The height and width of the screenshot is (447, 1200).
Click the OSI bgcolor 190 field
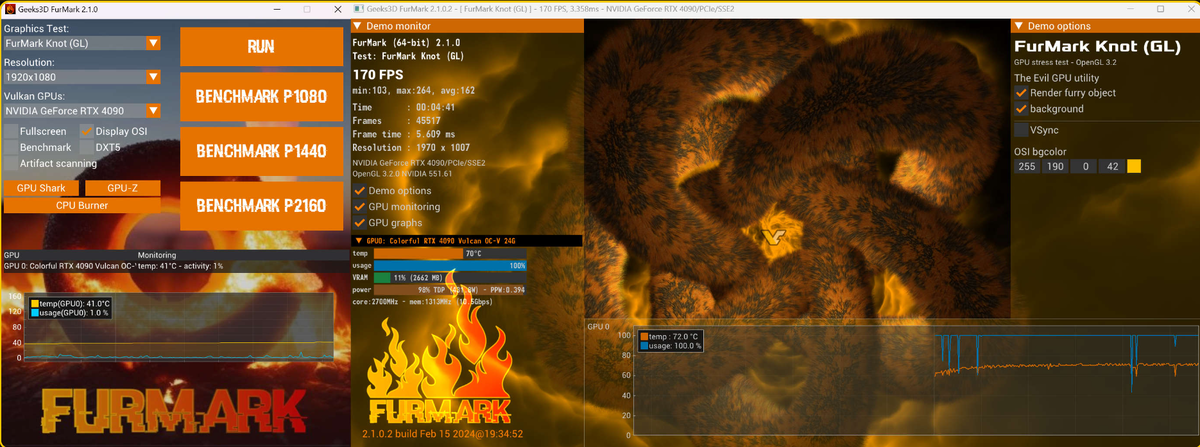pos(1056,166)
